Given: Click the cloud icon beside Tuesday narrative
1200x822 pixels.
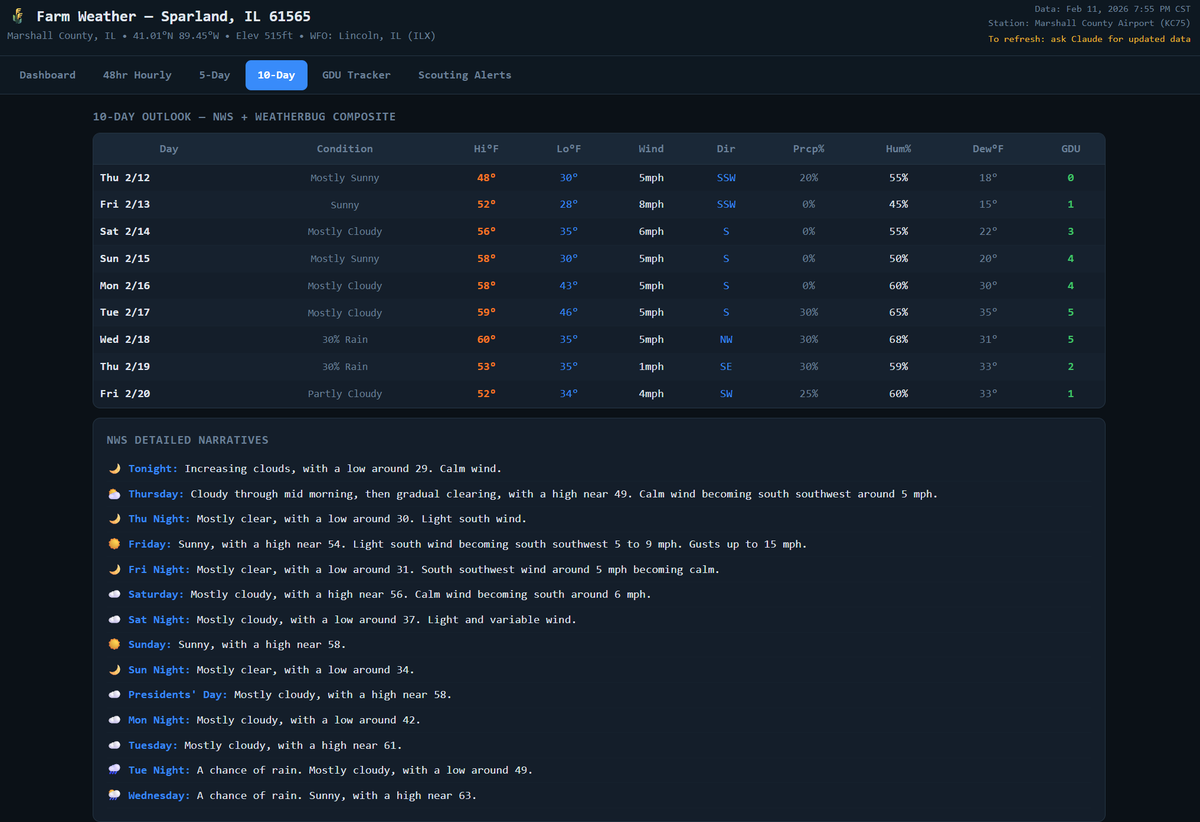Looking at the screenshot, I should tap(114, 745).
